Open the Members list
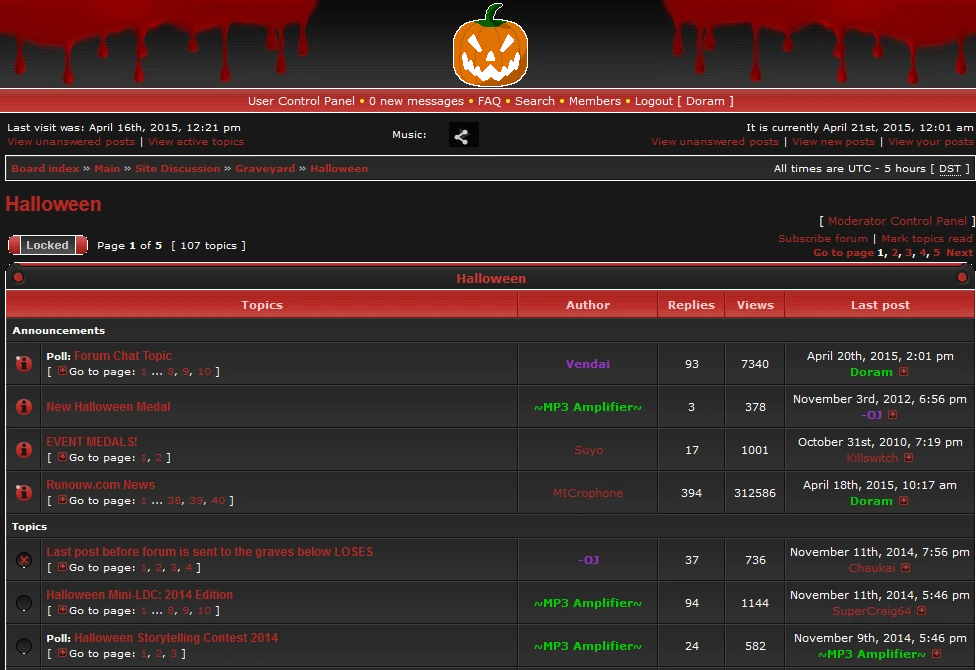The width and height of the screenshot is (976, 670). 595,101
